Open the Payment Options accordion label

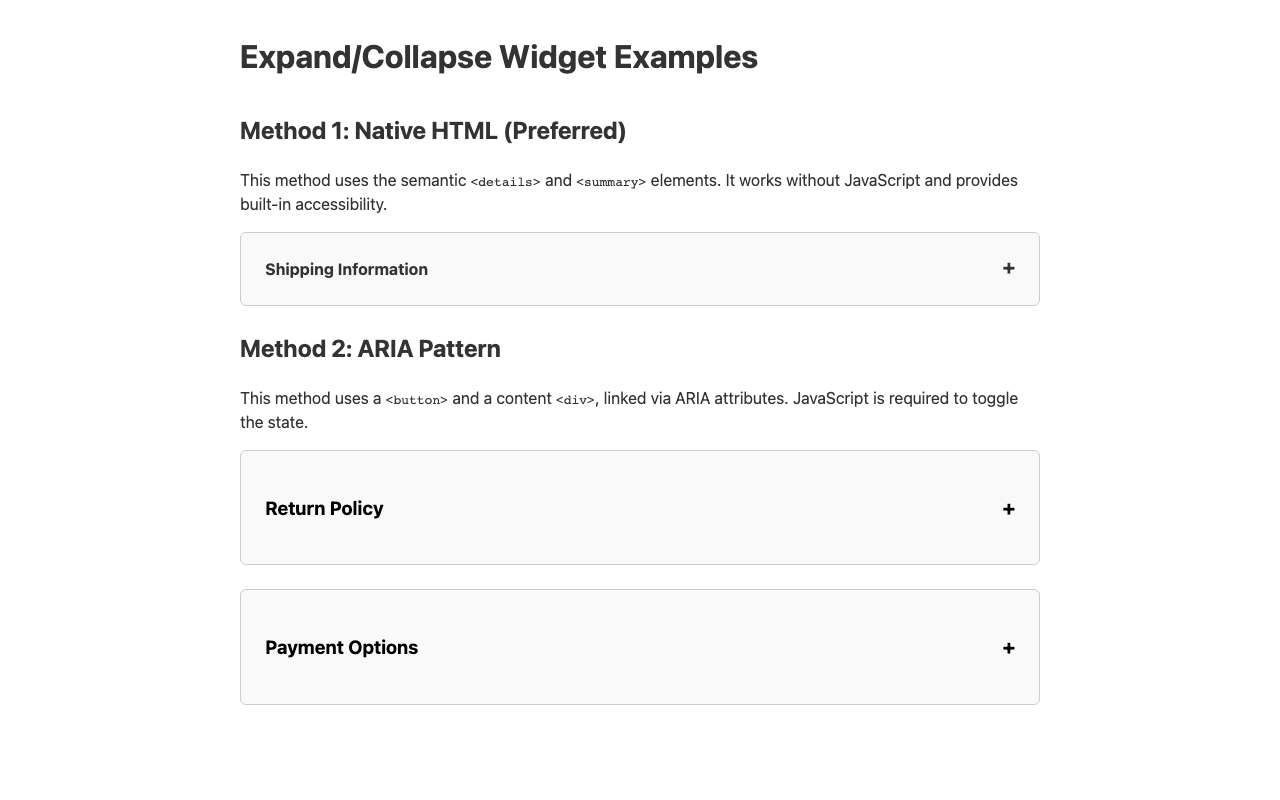[x=341, y=647]
